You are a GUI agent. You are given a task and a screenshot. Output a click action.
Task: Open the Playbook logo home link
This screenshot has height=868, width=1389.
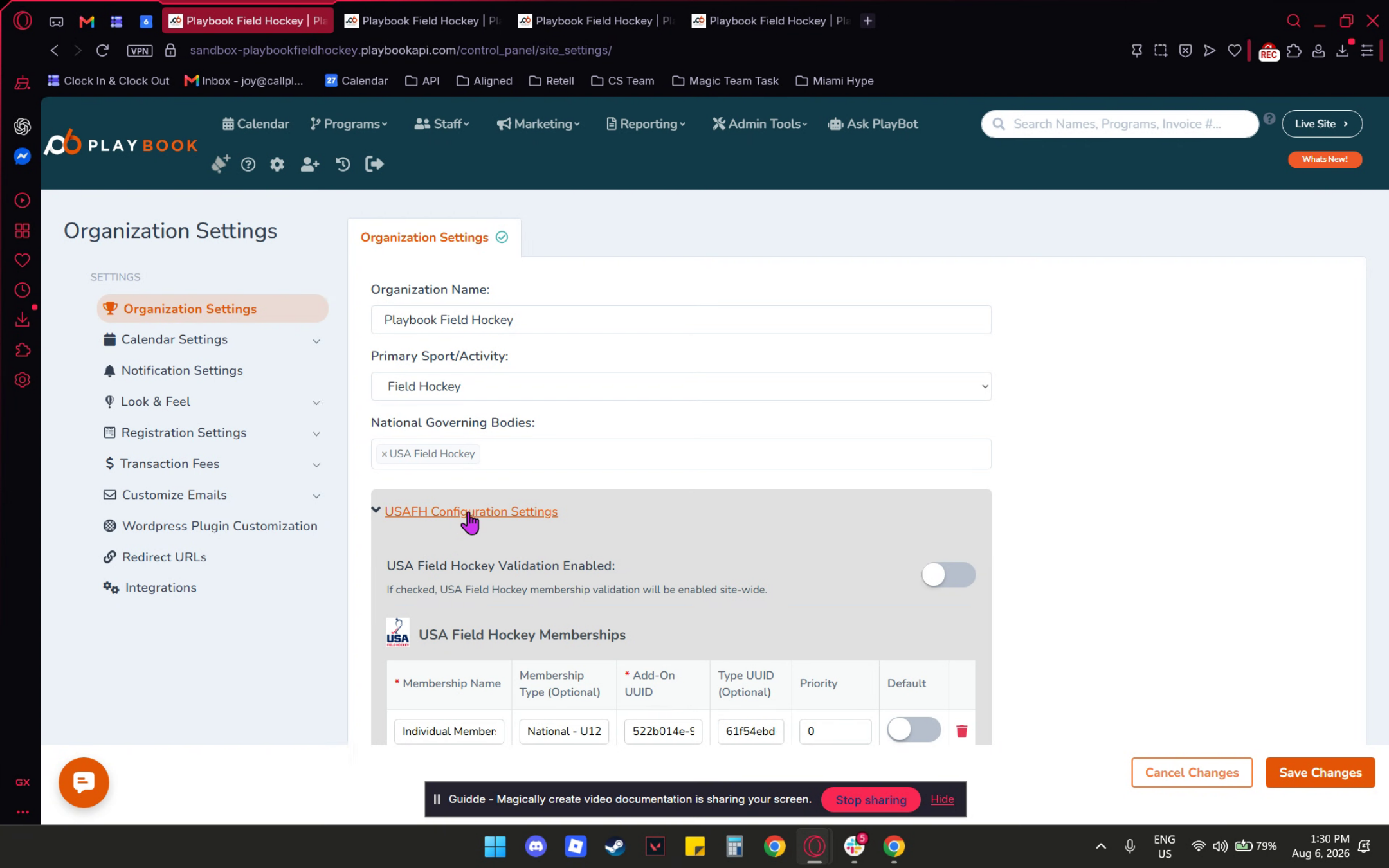click(122, 144)
